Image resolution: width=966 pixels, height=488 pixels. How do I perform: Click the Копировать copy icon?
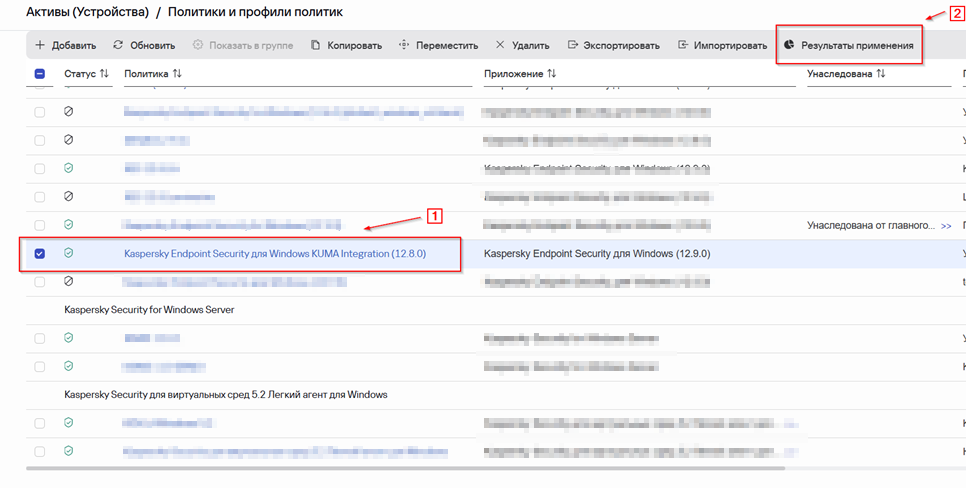click(x=316, y=46)
